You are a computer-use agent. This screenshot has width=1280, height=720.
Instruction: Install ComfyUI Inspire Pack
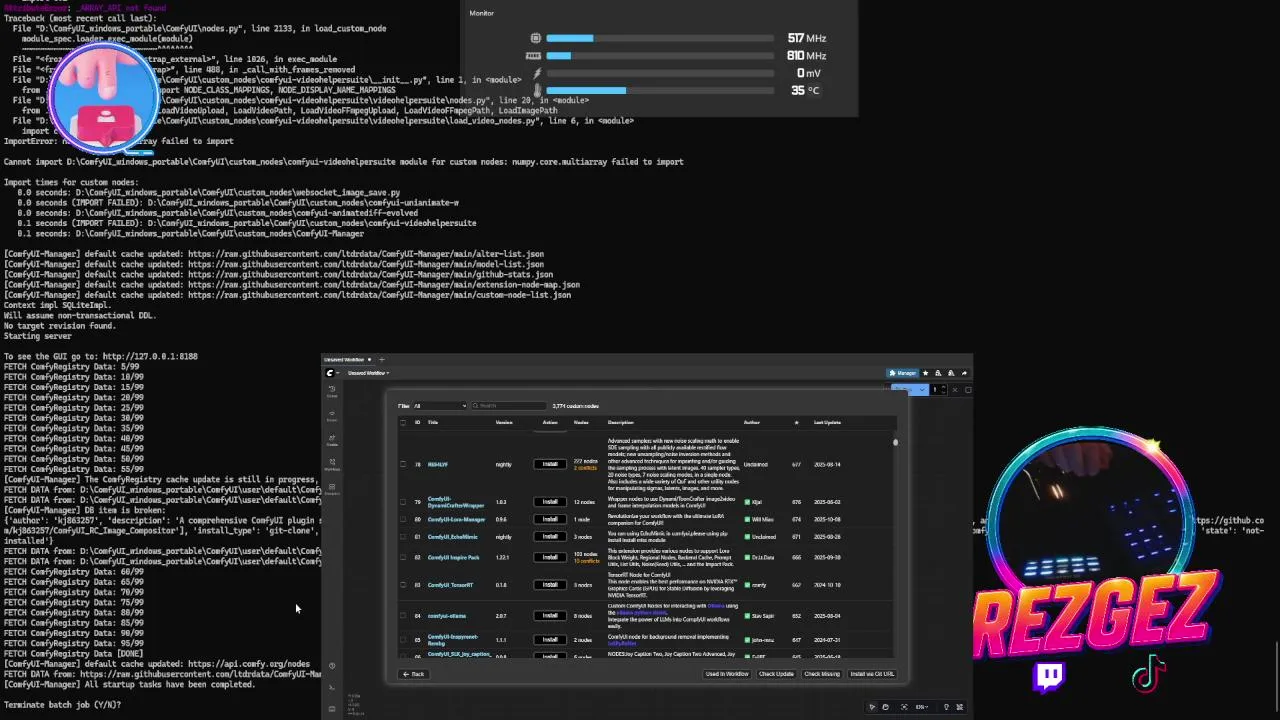550,557
